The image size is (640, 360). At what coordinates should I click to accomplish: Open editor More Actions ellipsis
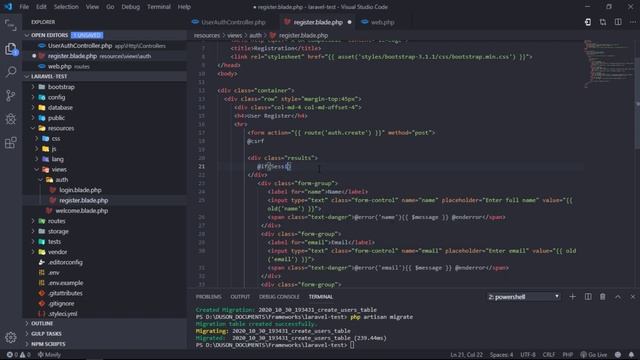(x=632, y=22)
